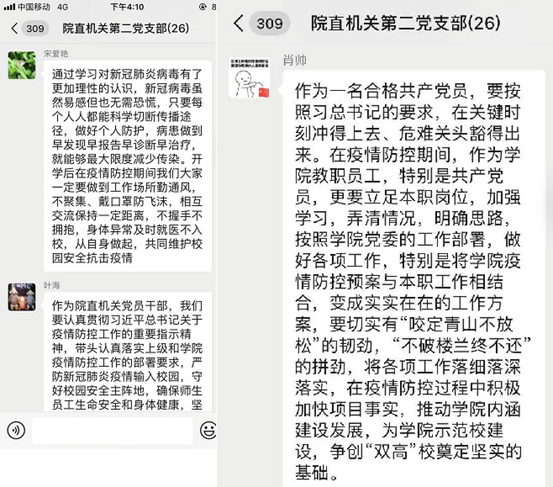Tap the group title in left header
This screenshot has height=487, width=553.
(126, 28)
